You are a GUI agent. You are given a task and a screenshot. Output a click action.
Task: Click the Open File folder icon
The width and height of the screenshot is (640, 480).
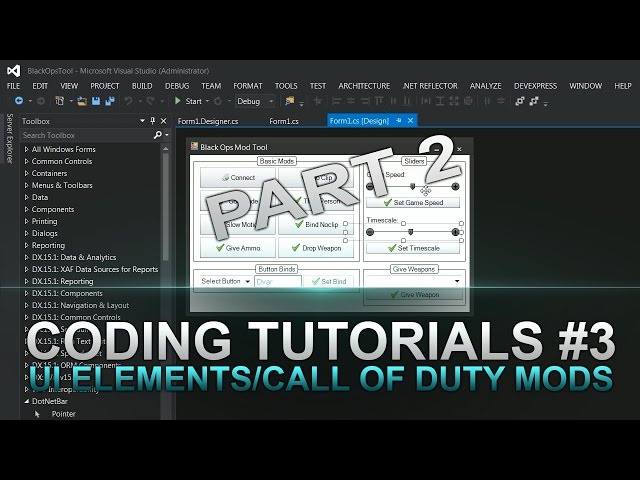[82, 101]
